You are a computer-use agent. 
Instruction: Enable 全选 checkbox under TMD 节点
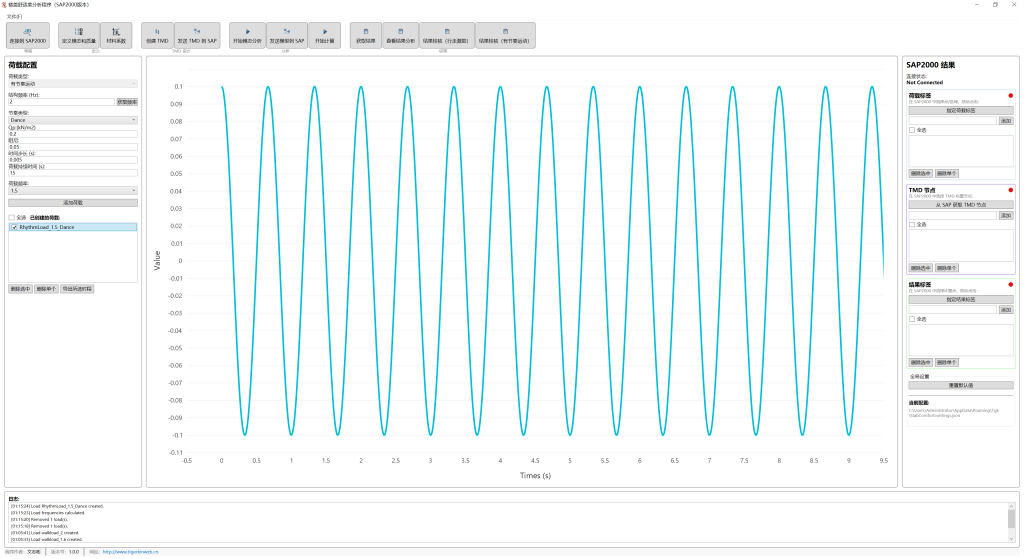[x=911, y=224]
